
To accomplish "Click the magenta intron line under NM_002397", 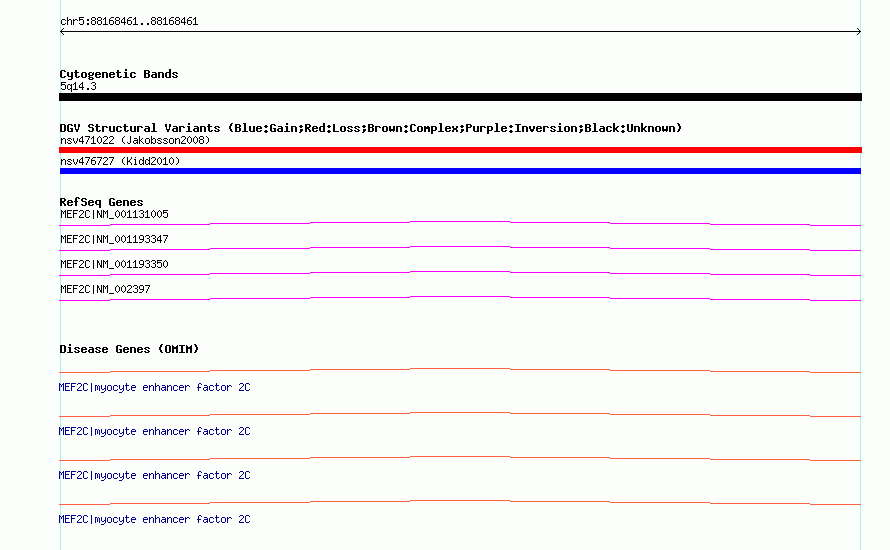I will point(460,298).
